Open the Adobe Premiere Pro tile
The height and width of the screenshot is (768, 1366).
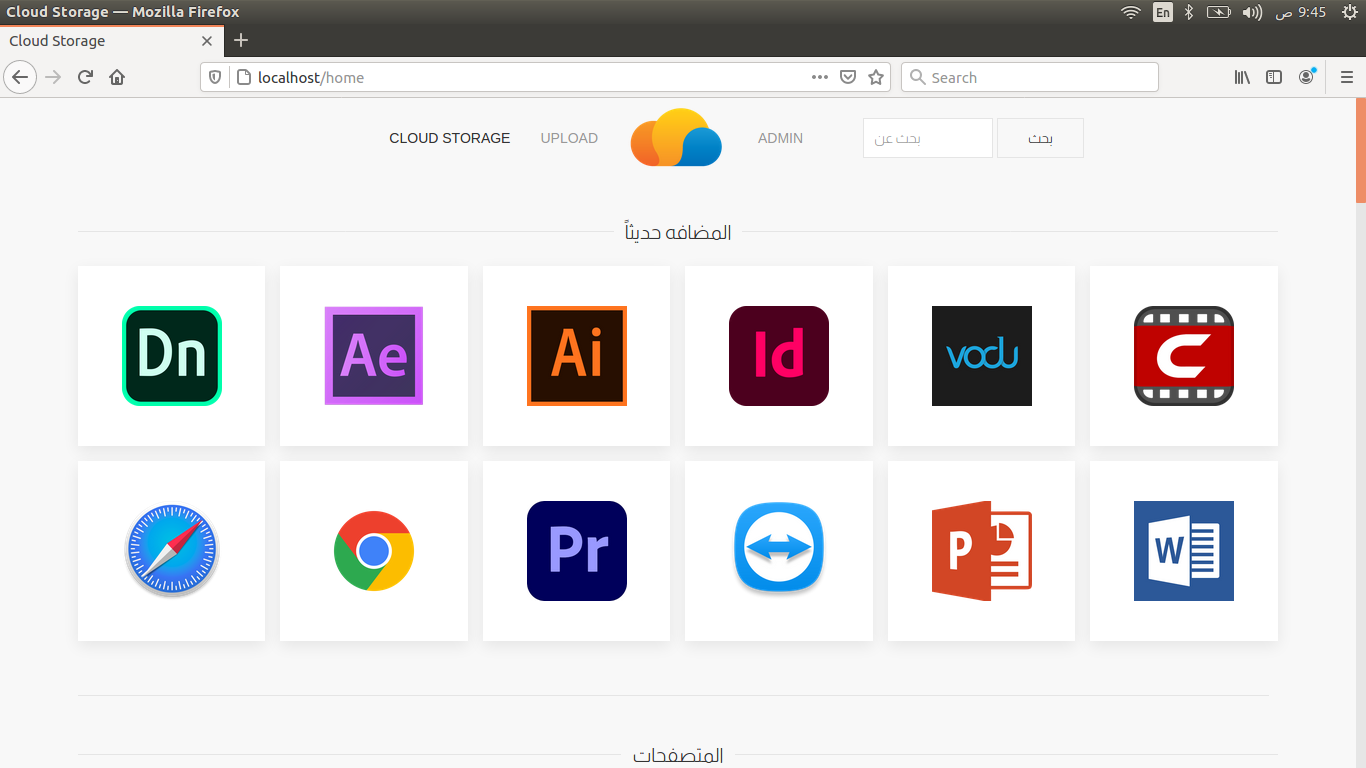[x=576, y=551]
